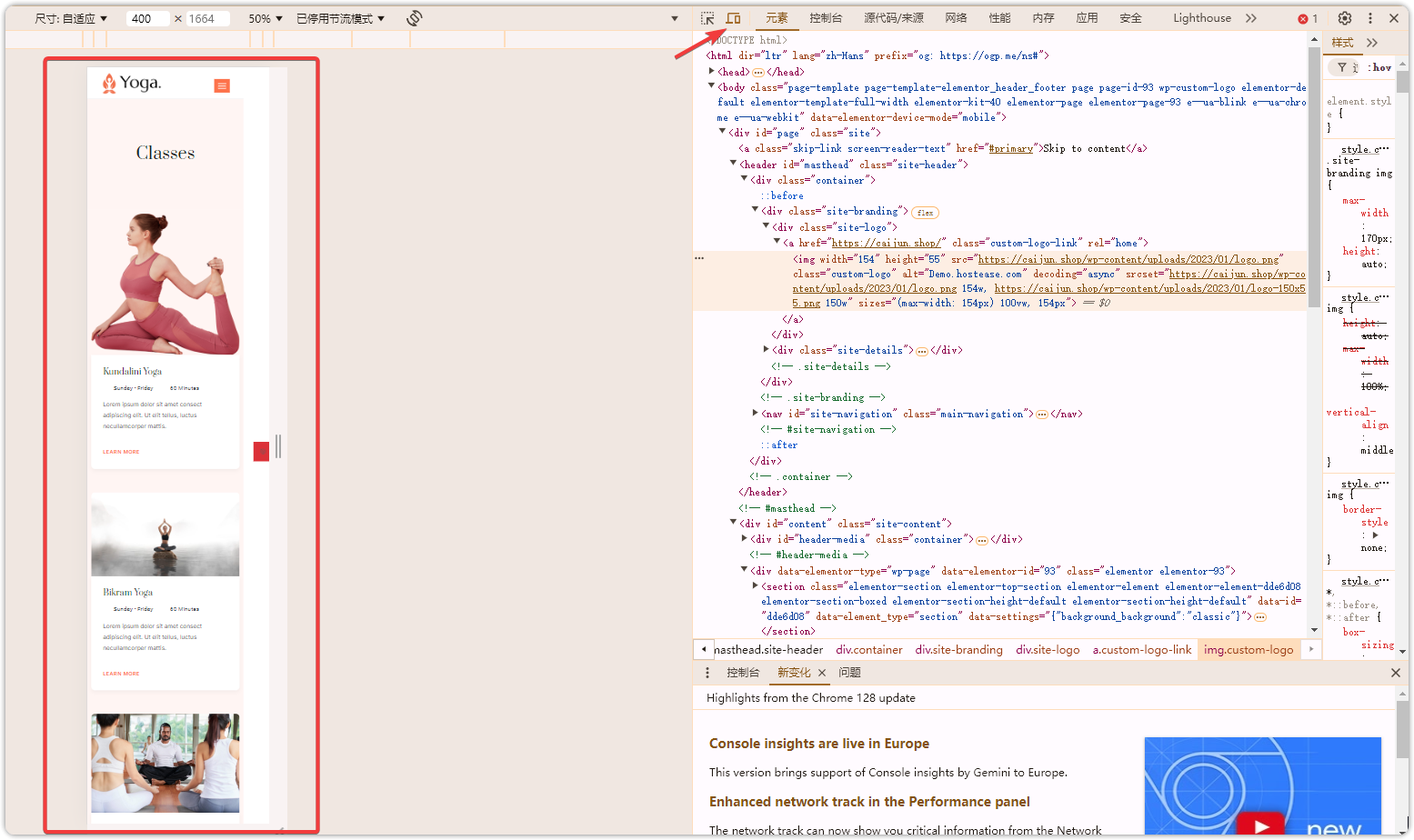The height and width of the screenshot is (840, 1414).
Task: Expand the head element node
Action: tap(712, 71)
